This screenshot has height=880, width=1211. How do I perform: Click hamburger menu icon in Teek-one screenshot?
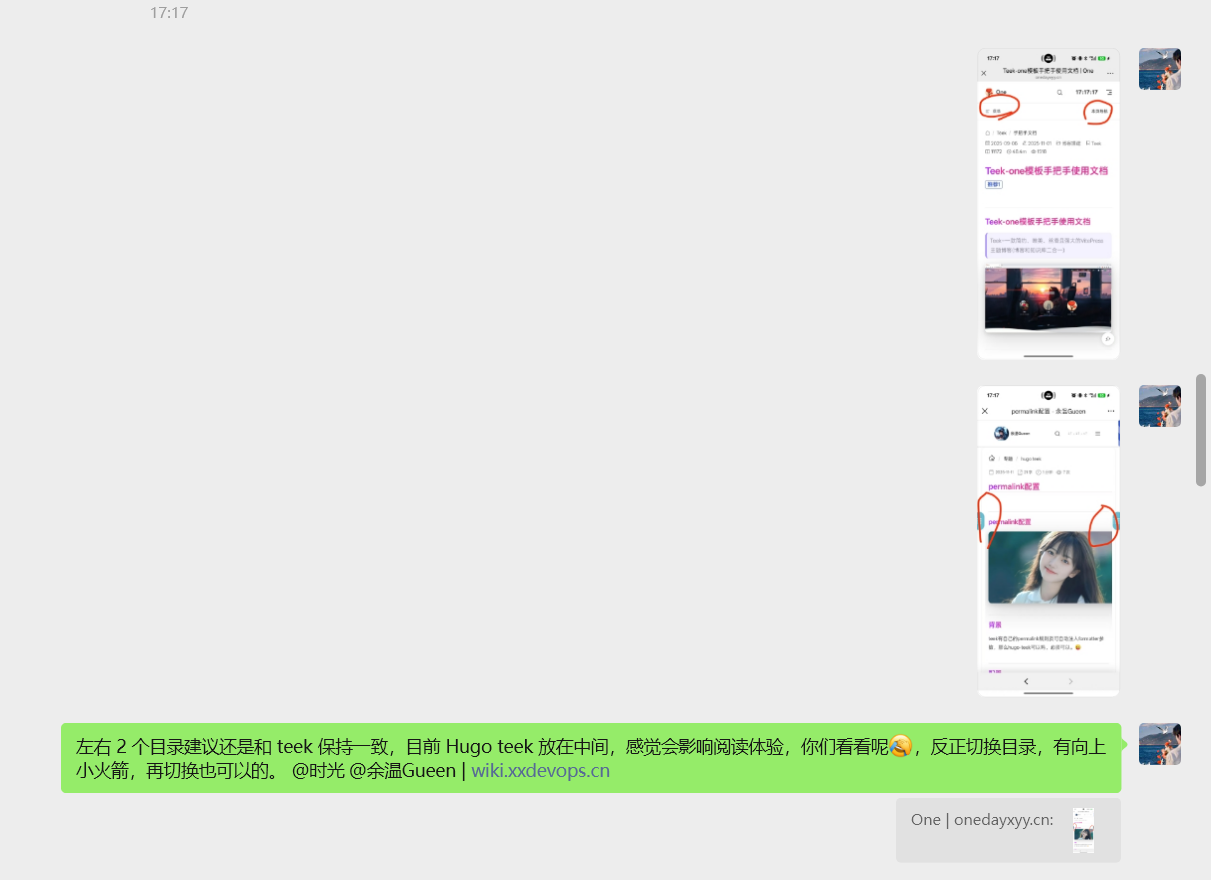click(x=1109, y=92)
